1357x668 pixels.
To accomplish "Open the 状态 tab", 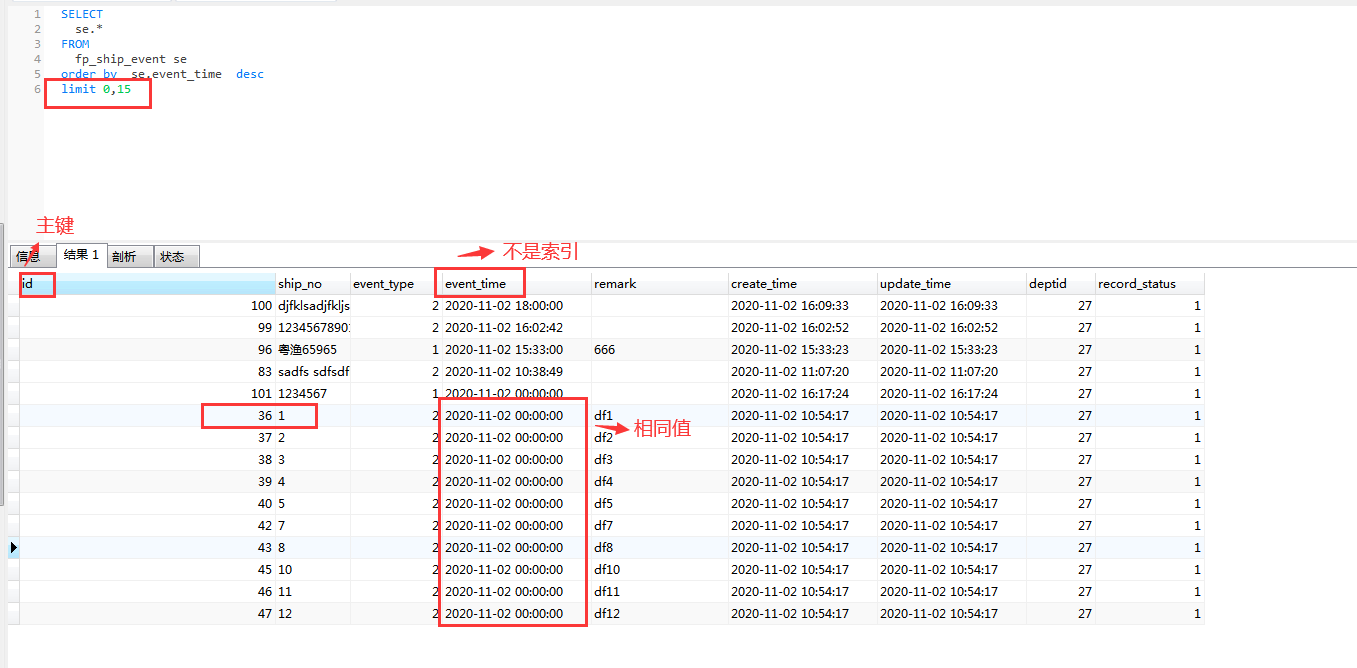I will click(176, 256).
